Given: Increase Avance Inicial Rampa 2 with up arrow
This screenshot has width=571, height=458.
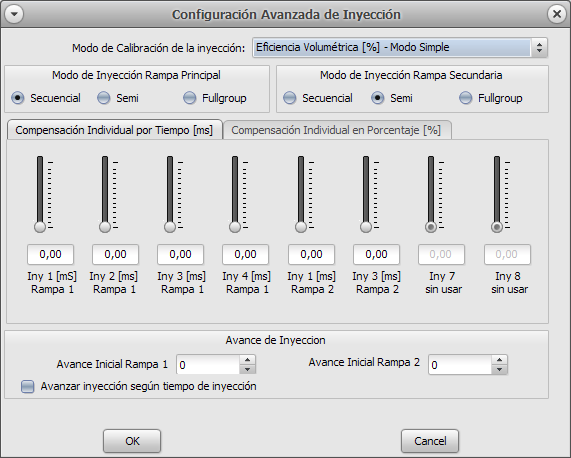Looking at the screenshot, I should point(499,360).
